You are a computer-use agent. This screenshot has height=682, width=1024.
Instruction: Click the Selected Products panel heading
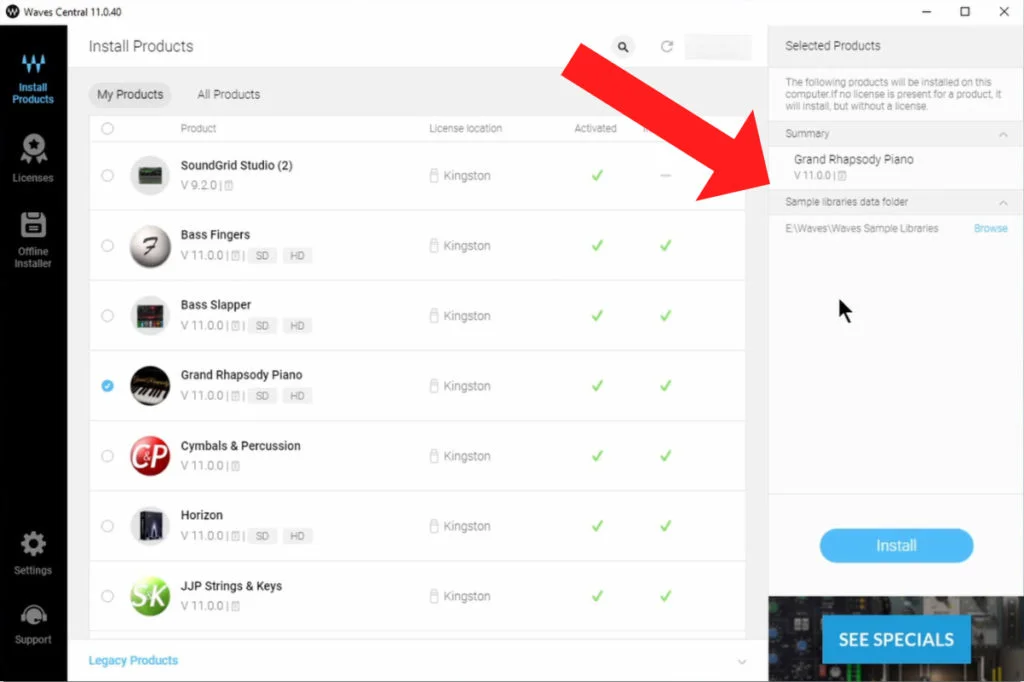(x=833, y=46)
